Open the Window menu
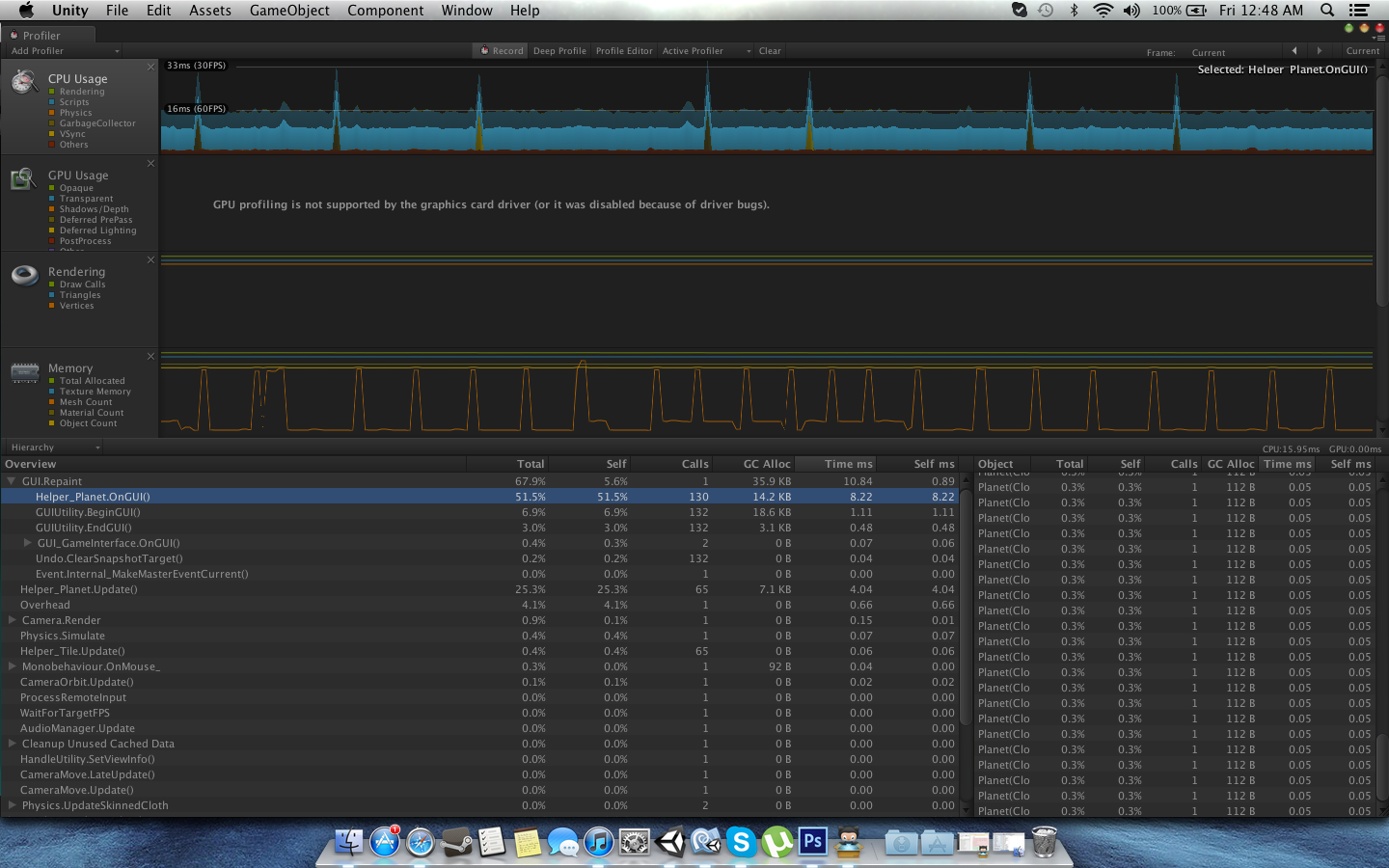Screen dimensions: 1389x868 pos(467,10)
